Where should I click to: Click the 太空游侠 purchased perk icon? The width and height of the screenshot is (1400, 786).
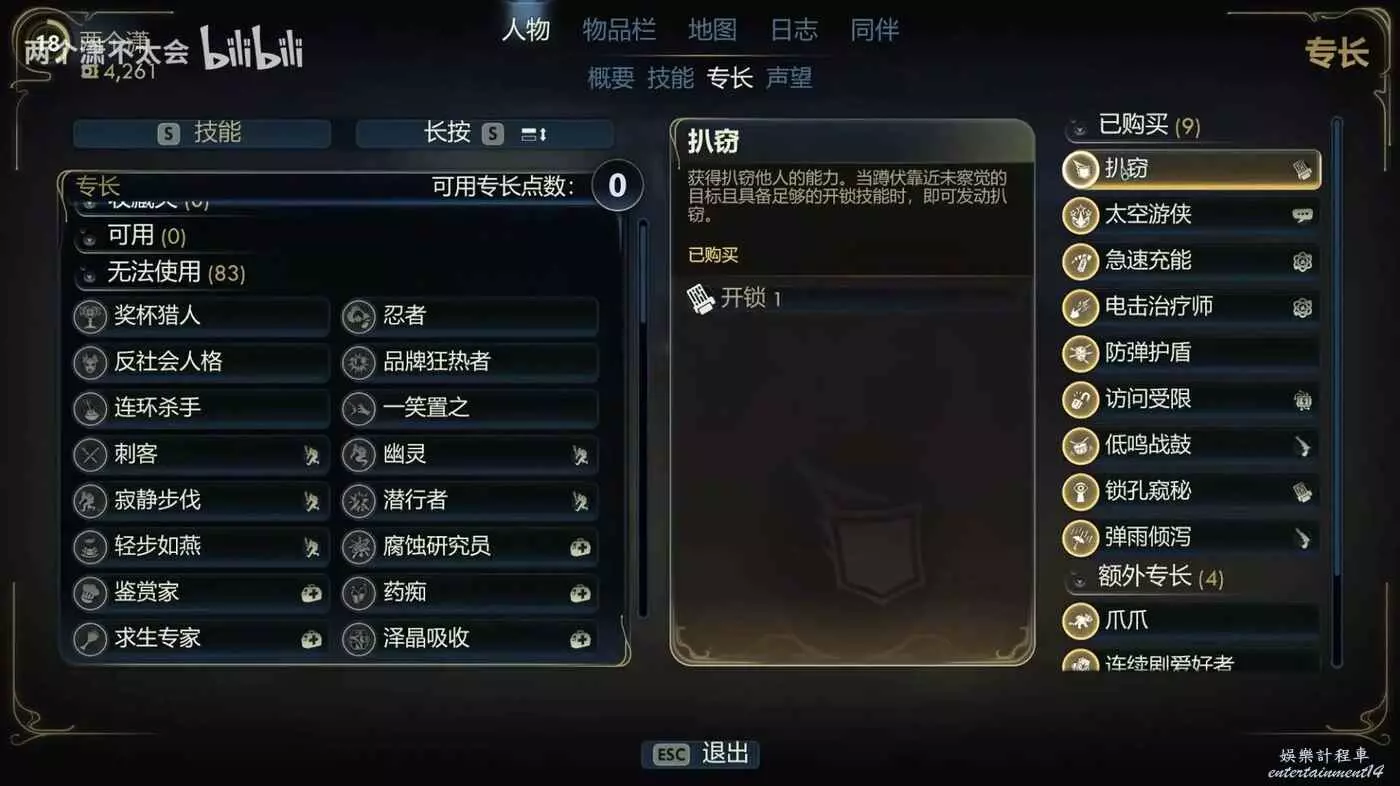(x=1080, y=214)
